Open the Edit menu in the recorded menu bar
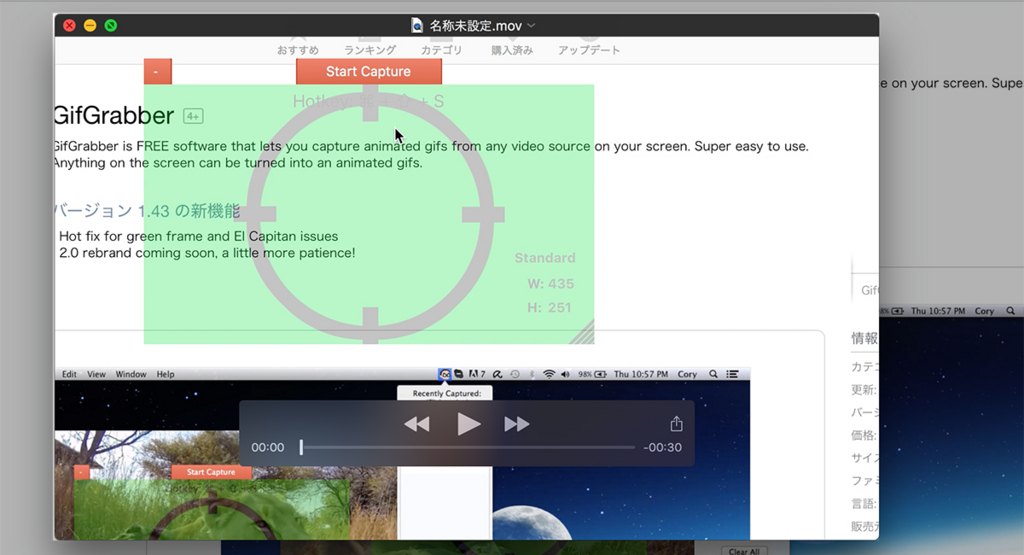This screenshot has width=1024, height=555. [x=69, y=374]
